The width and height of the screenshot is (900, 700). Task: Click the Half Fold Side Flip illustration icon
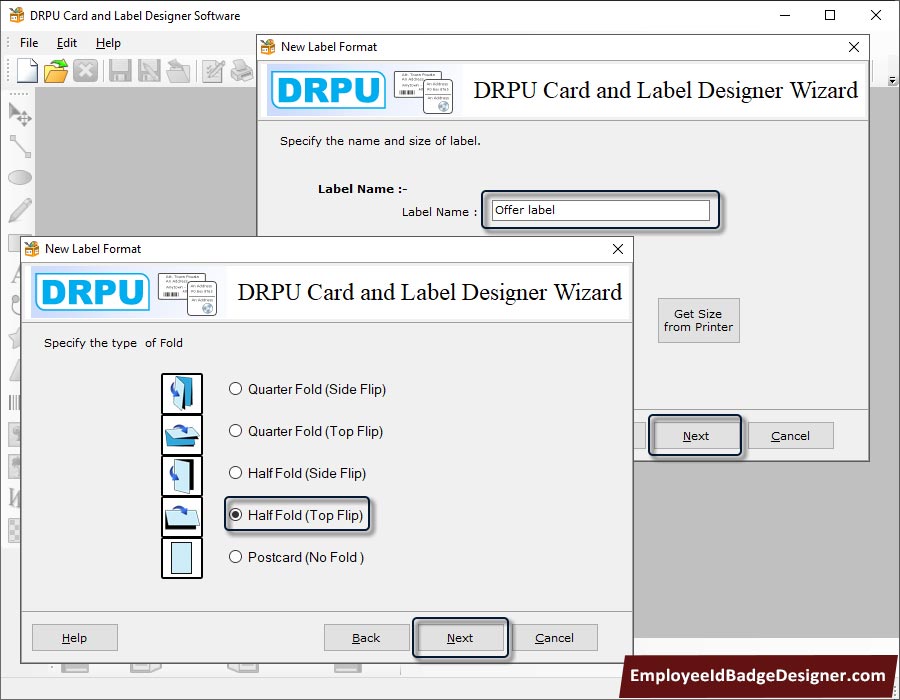[182, 476]
